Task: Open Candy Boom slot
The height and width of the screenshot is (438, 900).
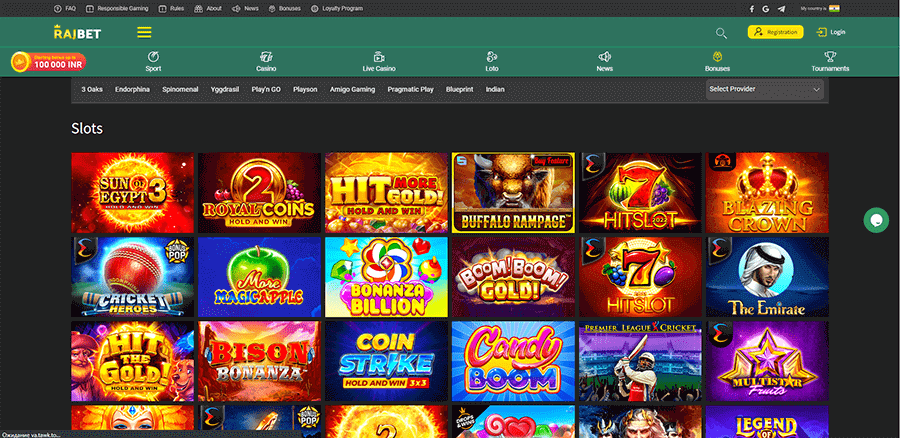Action: [513, 361]
